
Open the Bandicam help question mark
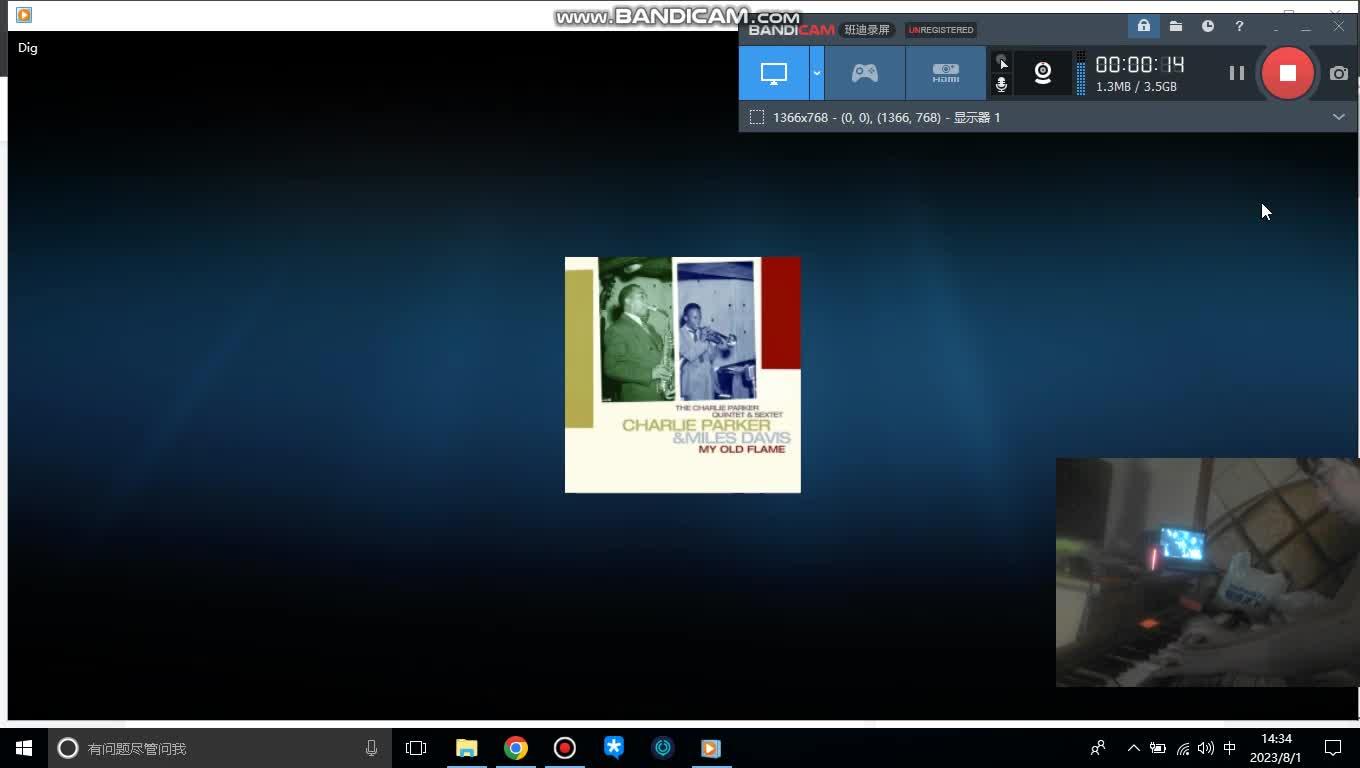[1239, 26]
